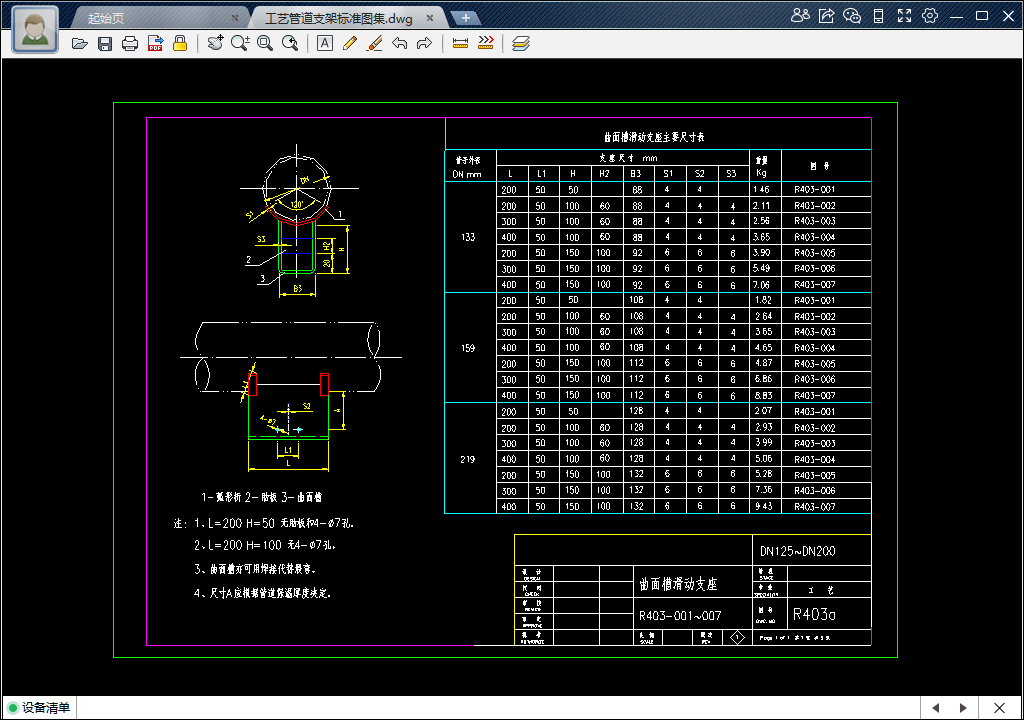The image size is (1024, 720).
Task: Switch to the 起始页 tab
Action: click(x=107, y=18)
